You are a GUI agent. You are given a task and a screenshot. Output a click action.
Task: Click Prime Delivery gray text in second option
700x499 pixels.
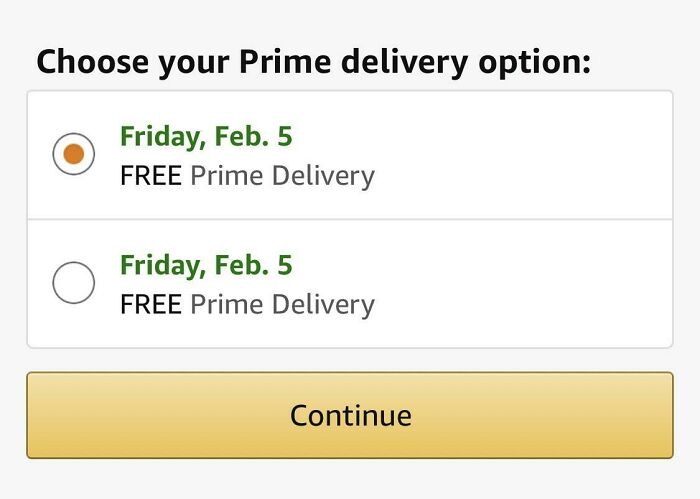pyautogui.click(x=282, y=304)
